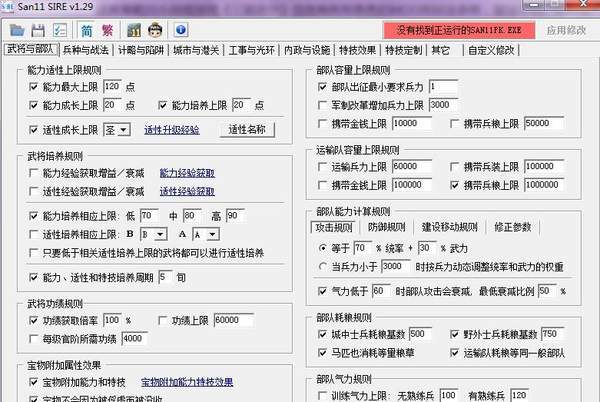Open the blue info icon
Screen dimensions: 600x402
tap(181, 30)
